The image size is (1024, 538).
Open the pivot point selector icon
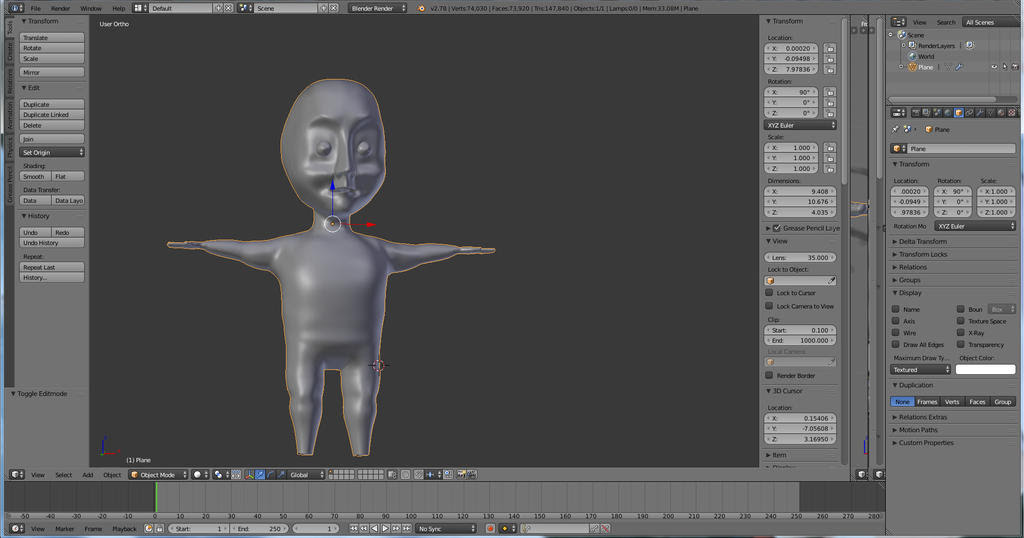click(221, 475)
